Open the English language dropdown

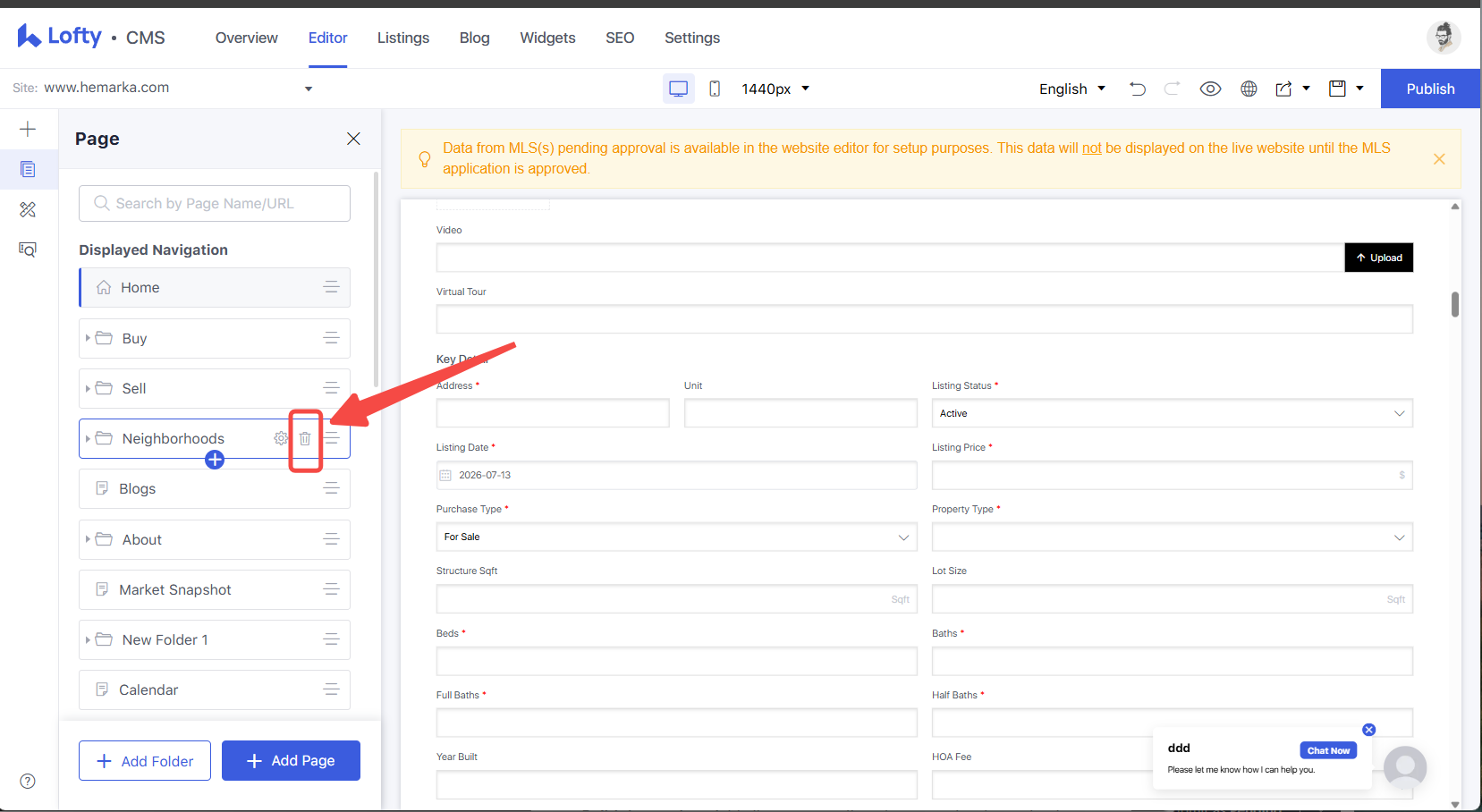coord(1072,89)
